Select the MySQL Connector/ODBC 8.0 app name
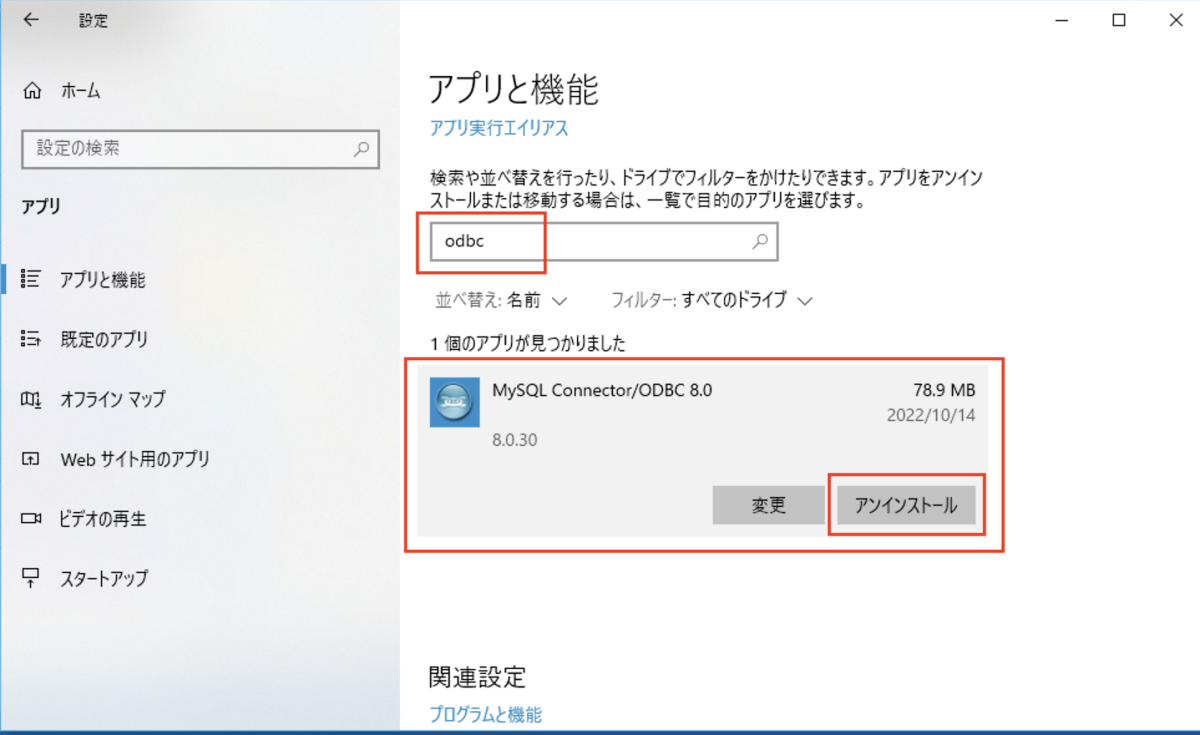Viewport: 1200px width, 735px height. pyautogui.click(x=602, y=390)
